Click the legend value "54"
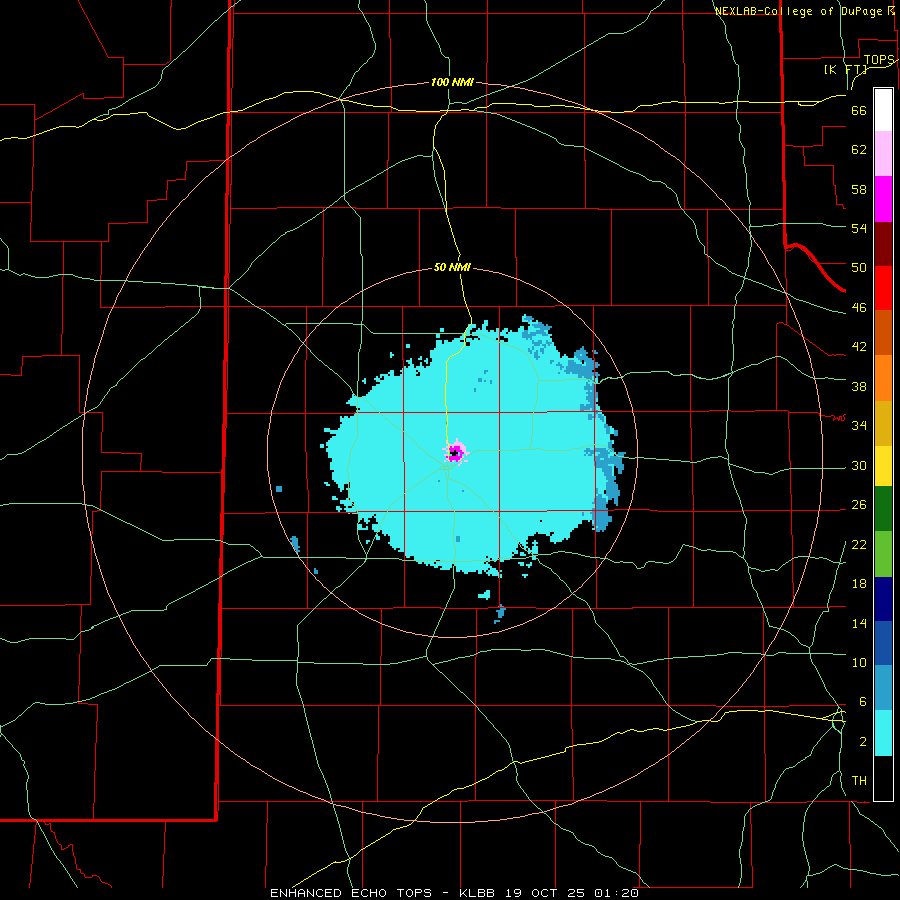900x900 pixels. point(859,228)
